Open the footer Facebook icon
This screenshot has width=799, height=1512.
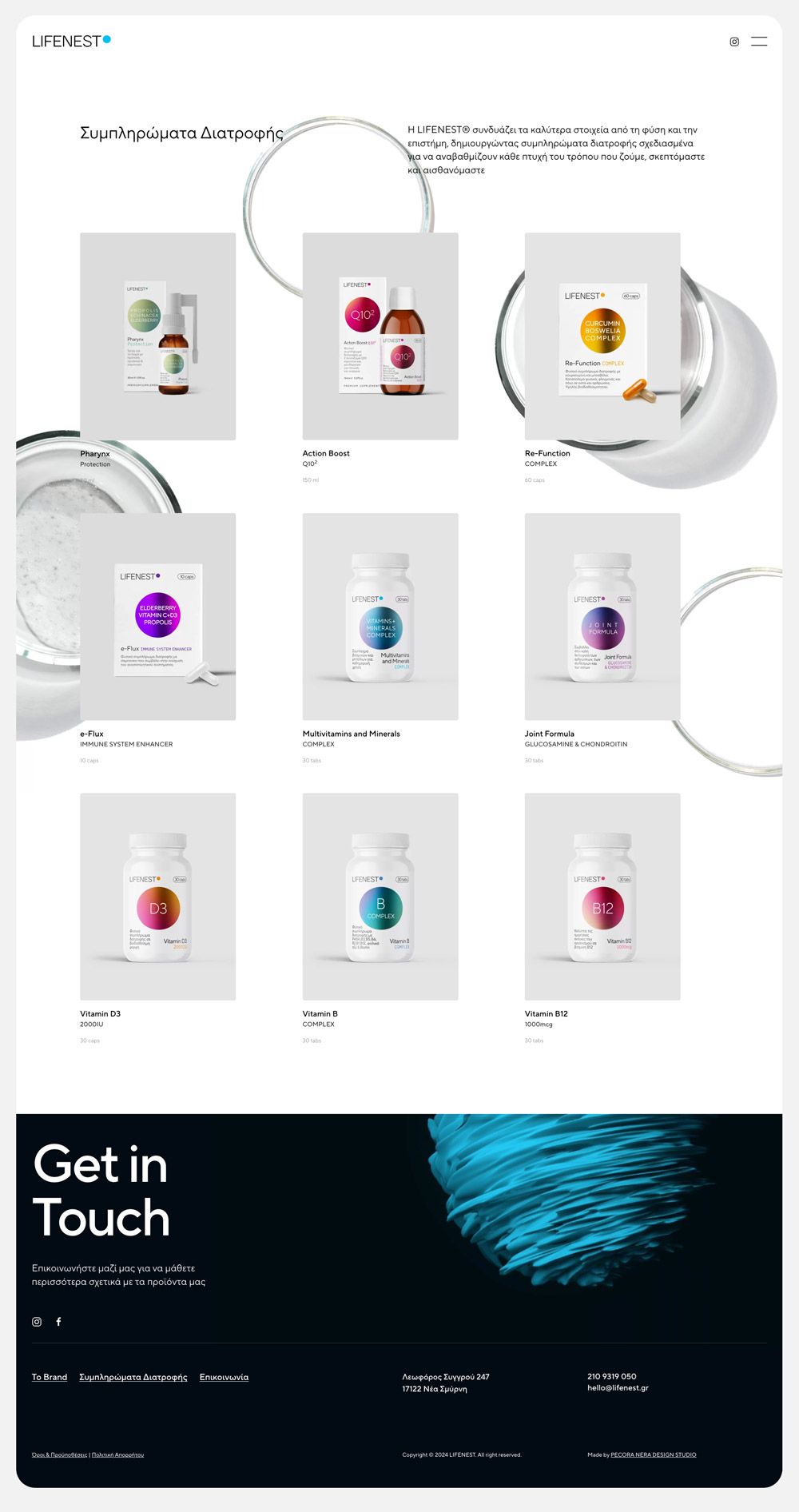[x=58, y=1322]
